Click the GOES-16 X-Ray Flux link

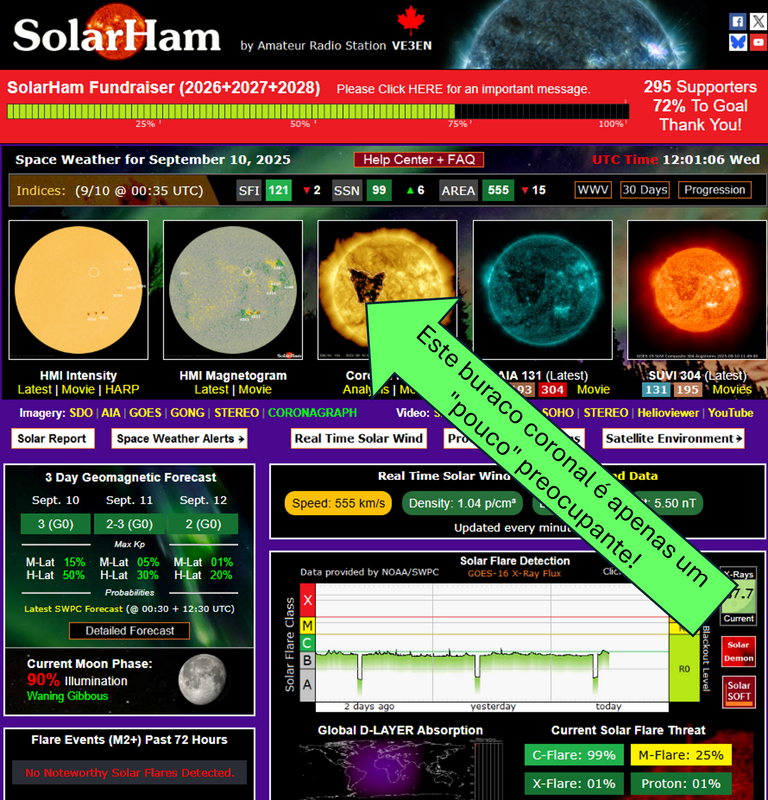[514, 573]
